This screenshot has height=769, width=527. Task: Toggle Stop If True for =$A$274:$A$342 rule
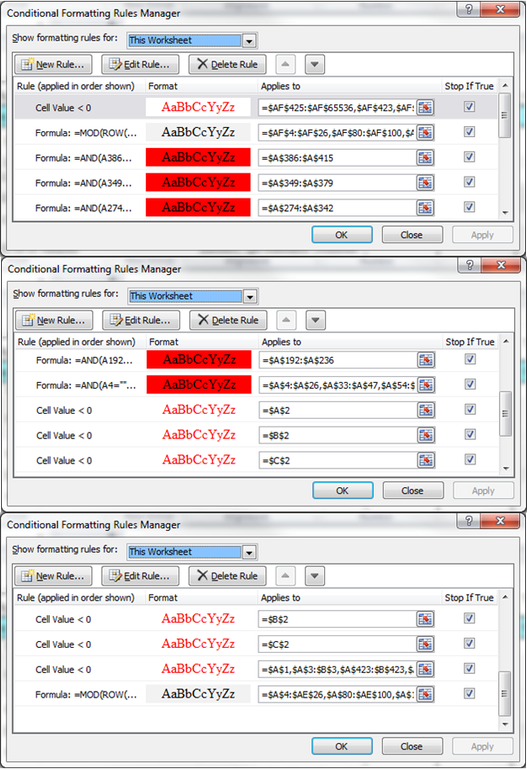coord(470,207)
